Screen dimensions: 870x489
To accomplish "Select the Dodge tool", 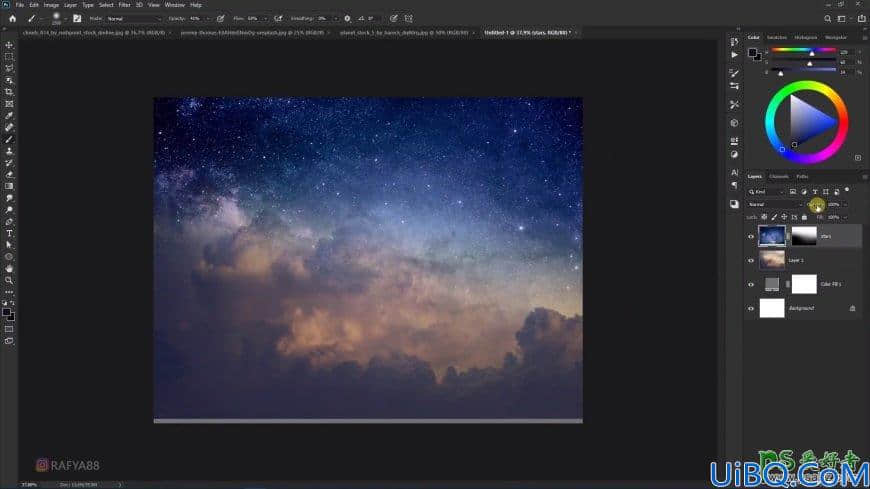I will click(x=9, y=210).
